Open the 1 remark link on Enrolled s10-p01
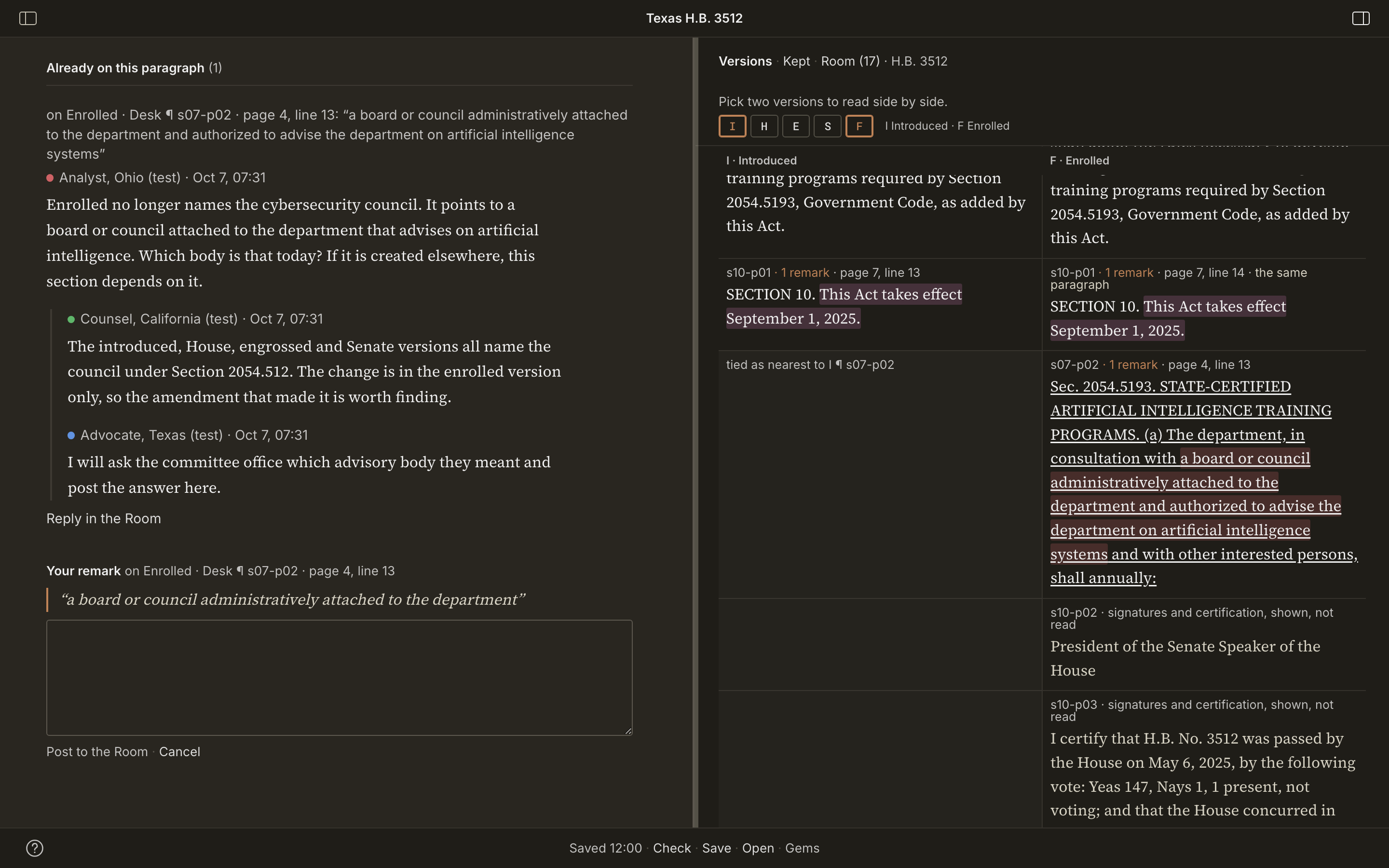Screen dimensions: 1389x868 1129,272
